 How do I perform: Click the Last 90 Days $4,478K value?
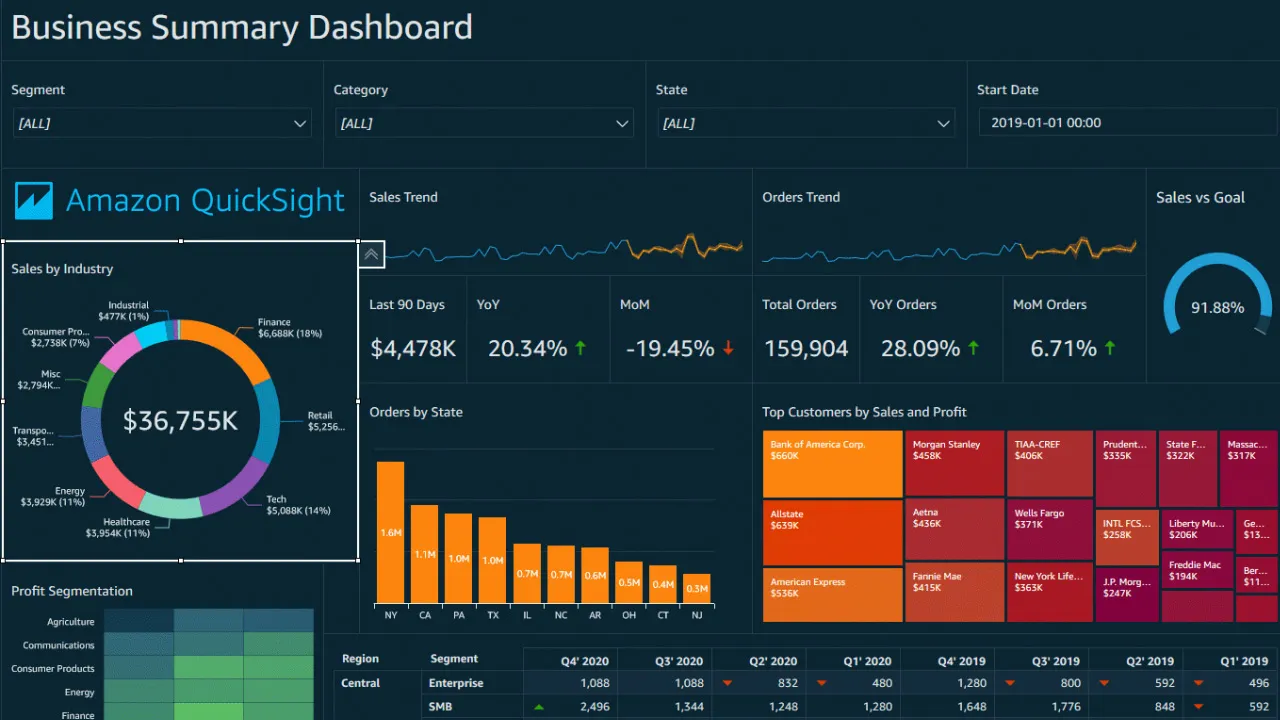pyautogui.click(x=413, y=348)
